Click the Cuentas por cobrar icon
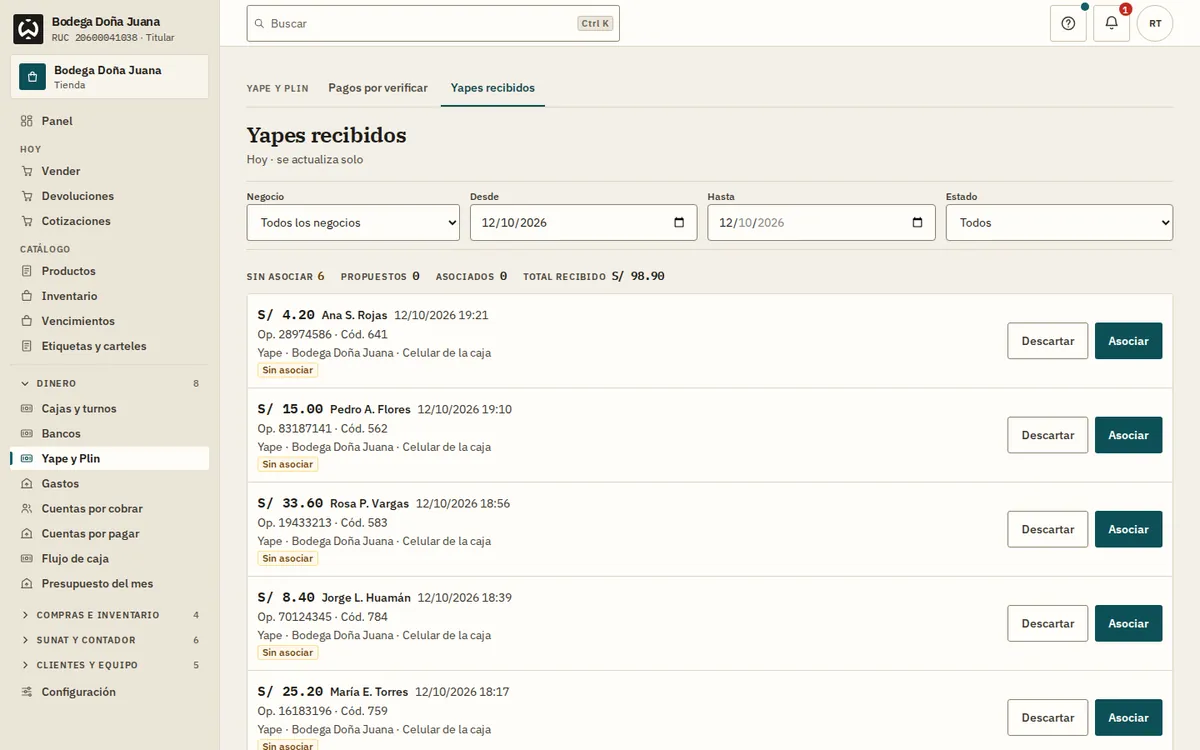Image resolution: width=1200 pixels, height=750 pixels. click(x=27, y=509)
